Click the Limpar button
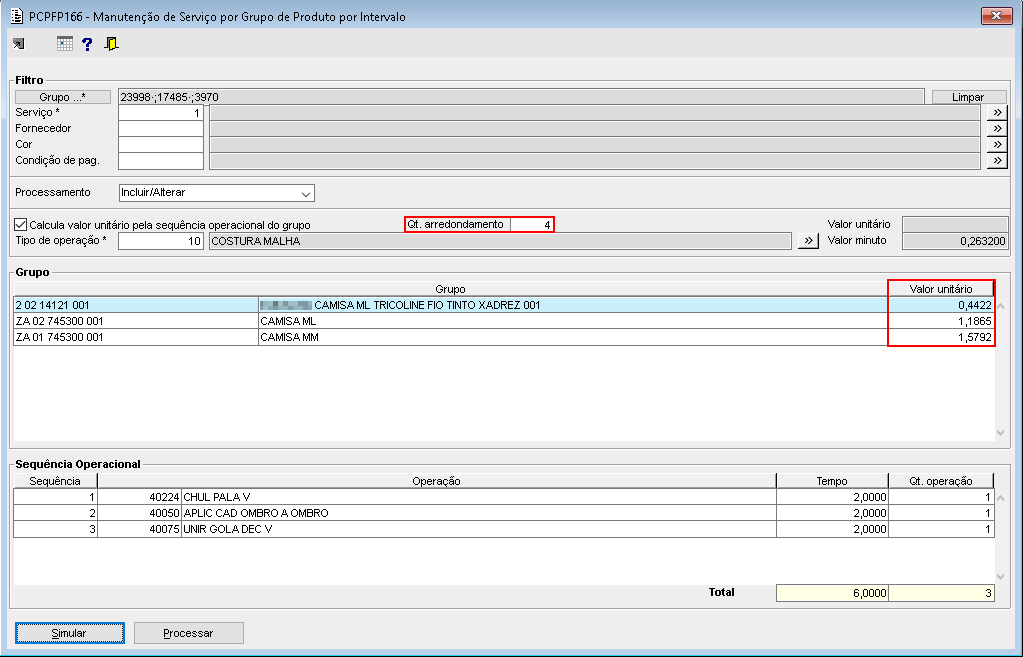1023x657 pixels. coord(968,97)
